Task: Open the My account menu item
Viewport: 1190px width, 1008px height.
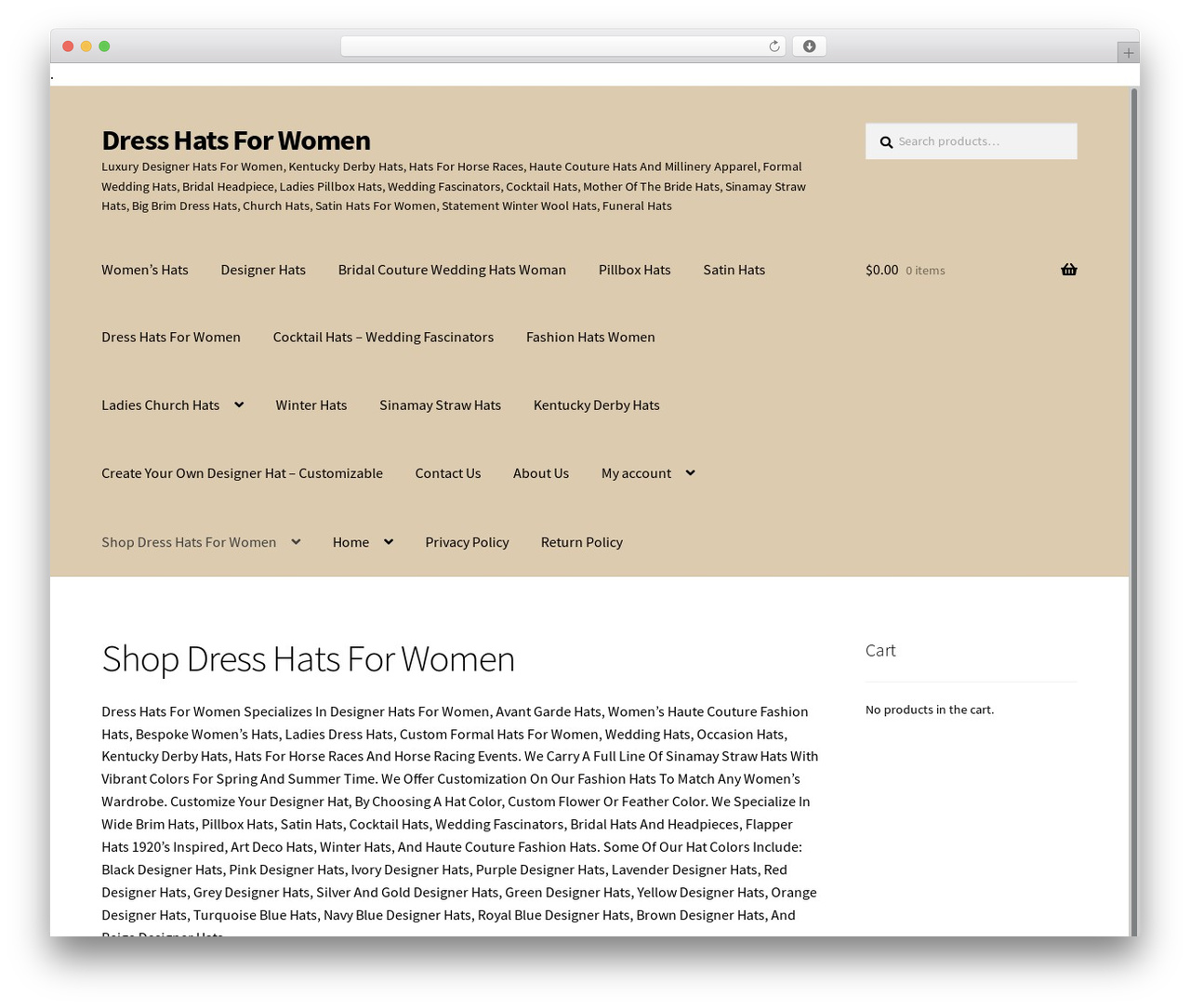Action: point(636,472)
